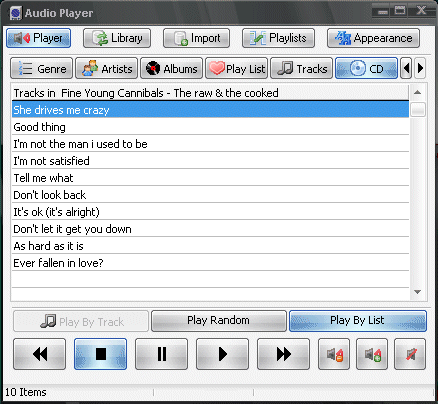
Task: Select track Tell me what
Action: pyautogui.click(x=210, y=178)
